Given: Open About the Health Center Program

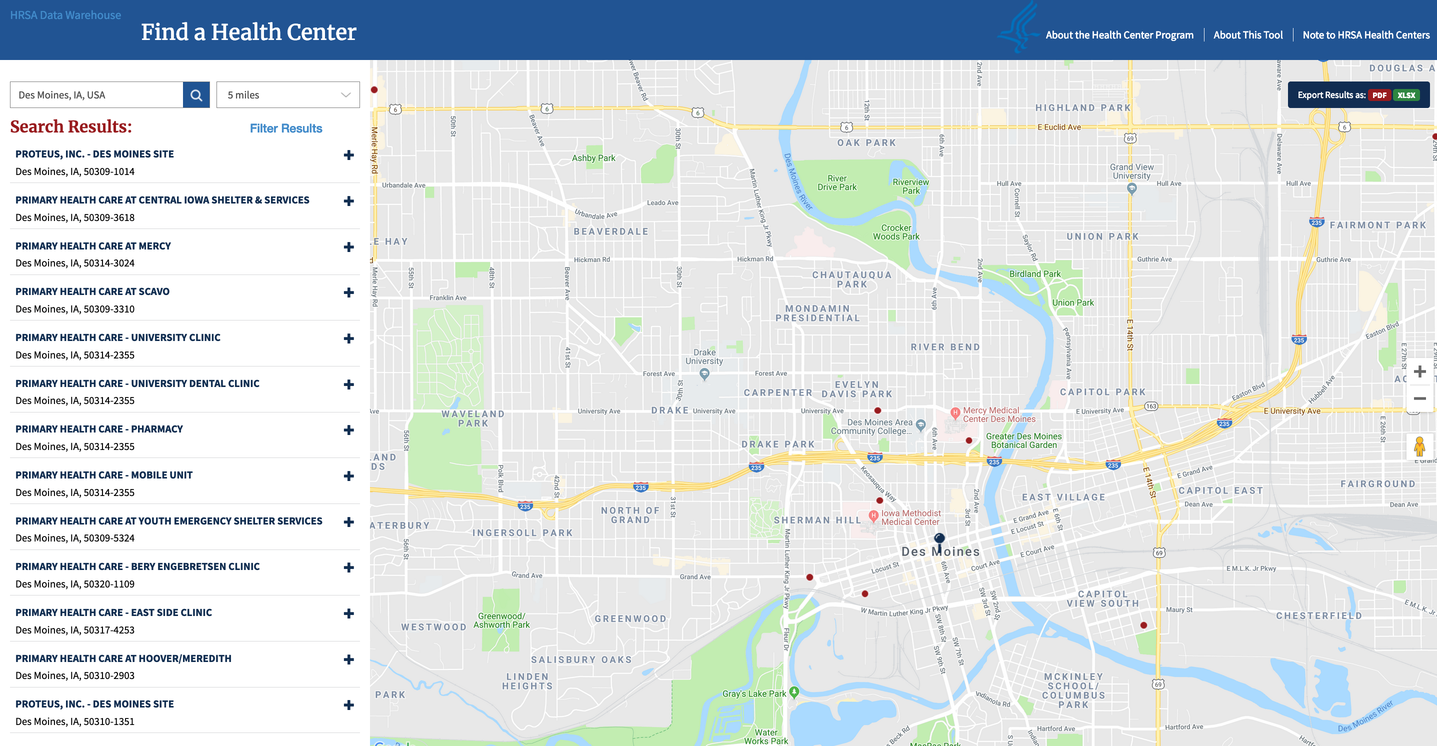Looking at the screenshot, I should tap(1119, 35).
